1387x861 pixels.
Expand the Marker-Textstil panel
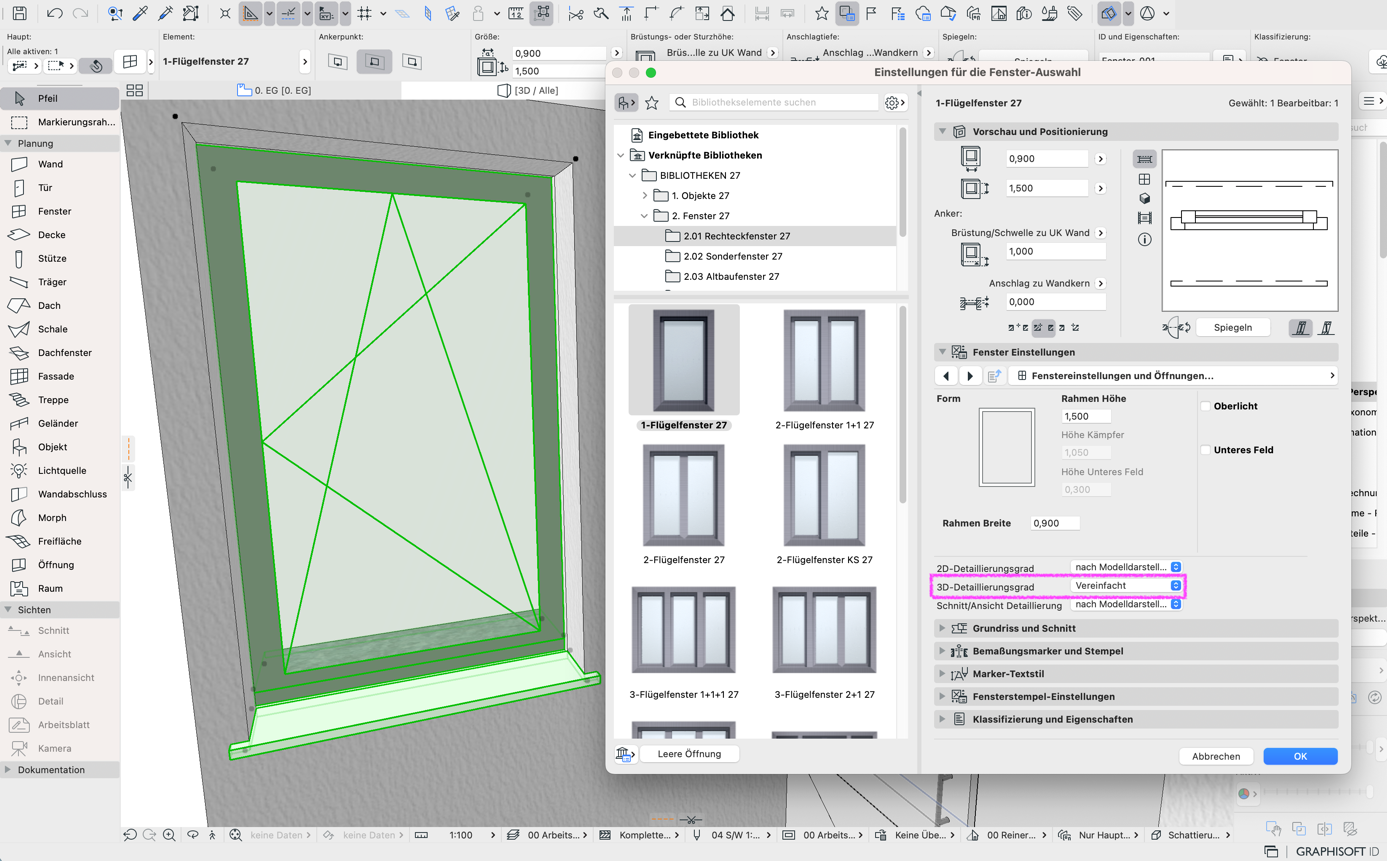pos(942,674)
